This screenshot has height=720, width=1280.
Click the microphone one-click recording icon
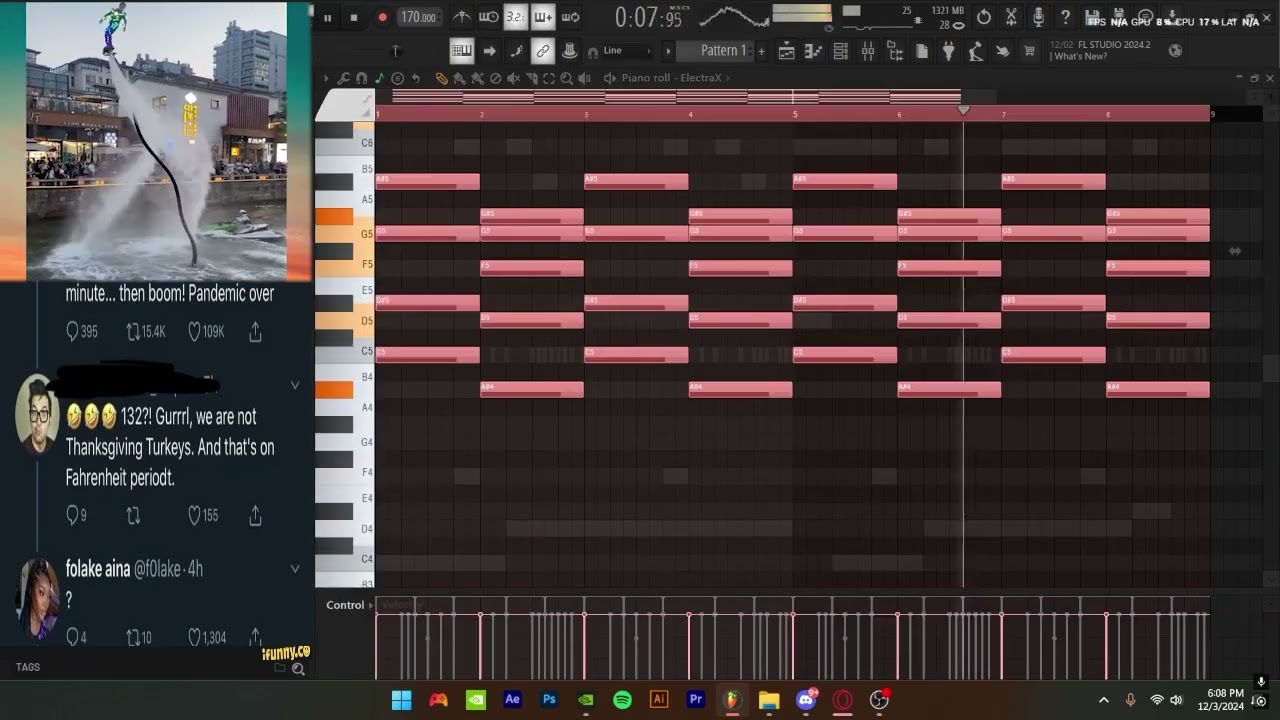tap(1038, 17)
